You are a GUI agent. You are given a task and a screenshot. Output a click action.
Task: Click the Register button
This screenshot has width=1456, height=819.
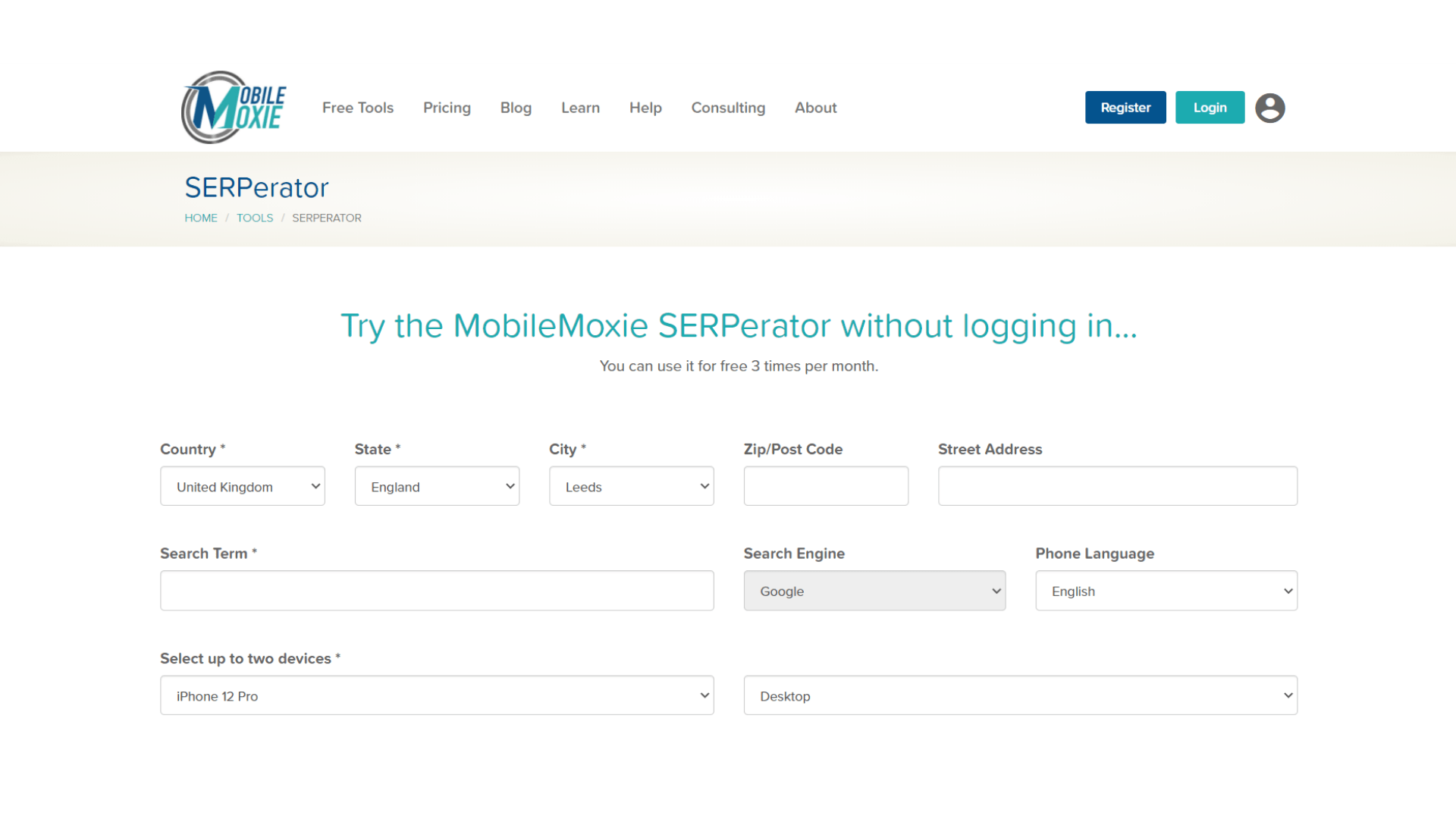(x=1125, y=108)
